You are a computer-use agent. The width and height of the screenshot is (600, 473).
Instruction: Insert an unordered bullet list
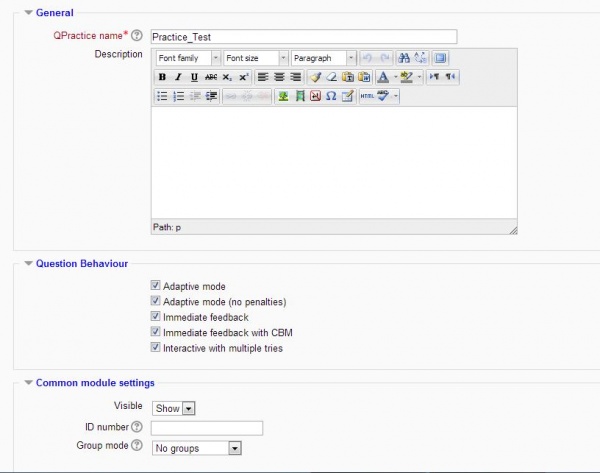point(162,96)
